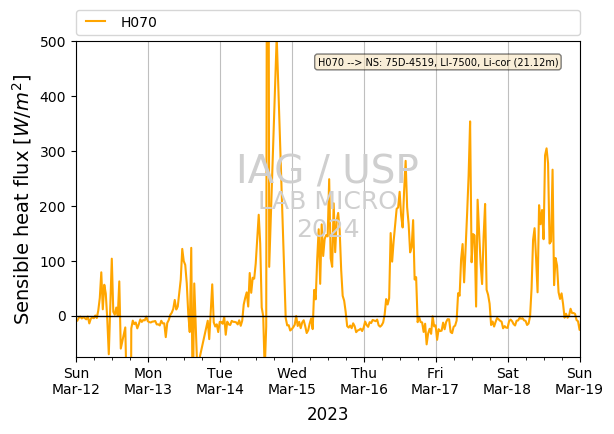Screen dimensions: 614x434
Task: Click the Tue Mar-14 date label
Action: pos(220,381)
